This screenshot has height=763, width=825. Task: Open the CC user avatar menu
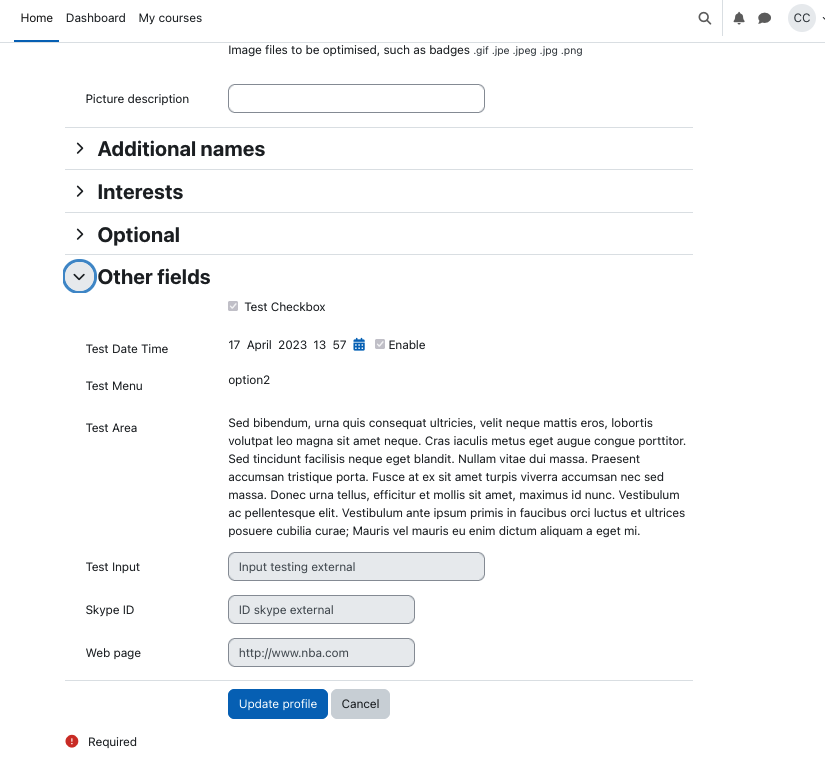click(801, 18)
